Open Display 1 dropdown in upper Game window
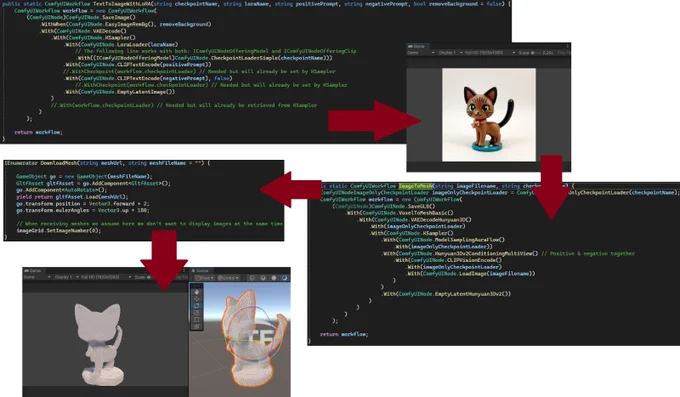Viewport: 680px width, 397px height. point(450,52)
